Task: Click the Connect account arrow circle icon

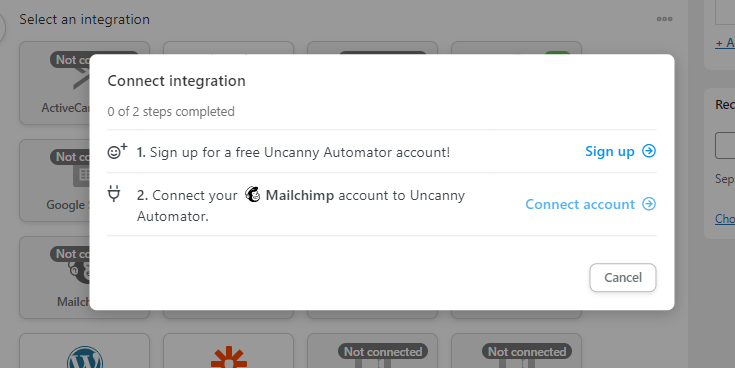Action: 649,203
